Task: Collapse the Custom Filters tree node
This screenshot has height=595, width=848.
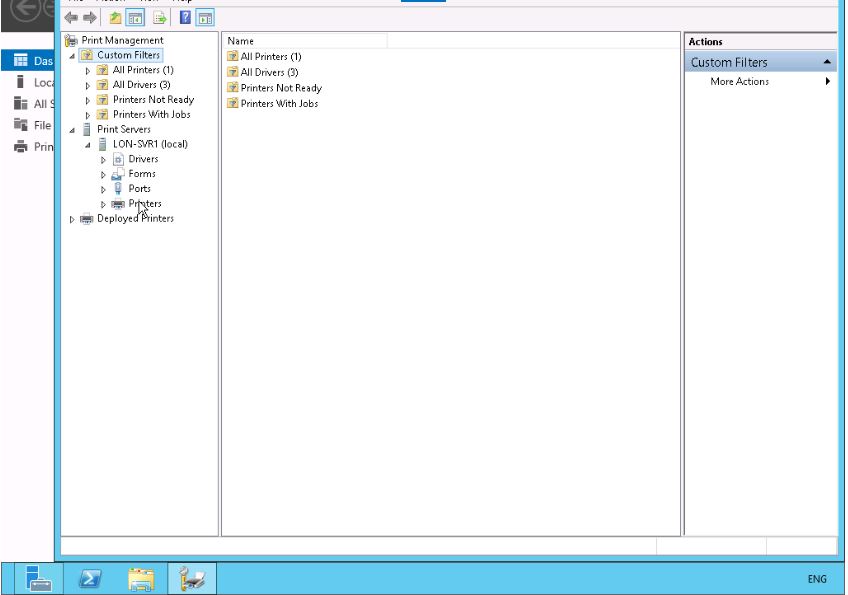Action: tap(72, 56)
